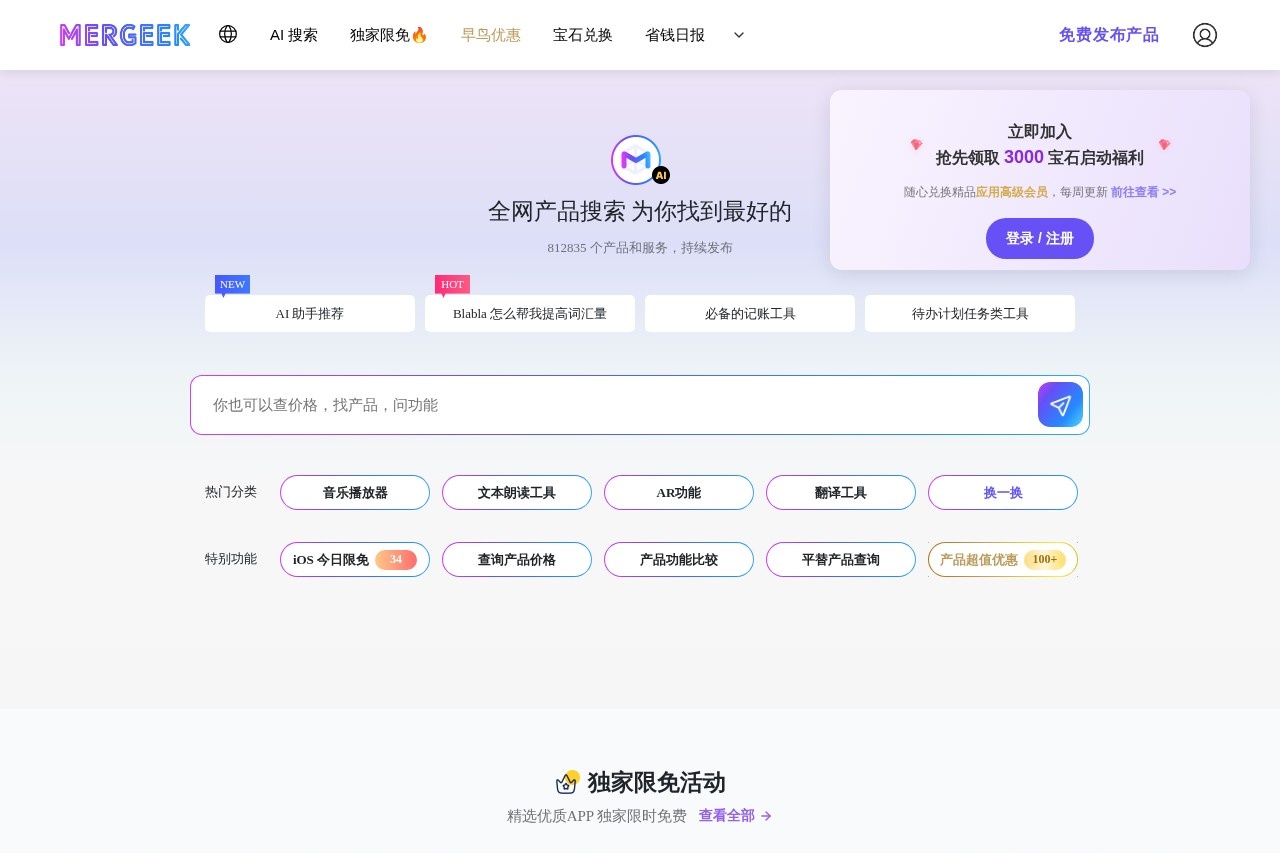This screenshot has height=853, width=1280.
Task: Expand the 省钱日报 dropdown chevron
Action: (738, 35)
